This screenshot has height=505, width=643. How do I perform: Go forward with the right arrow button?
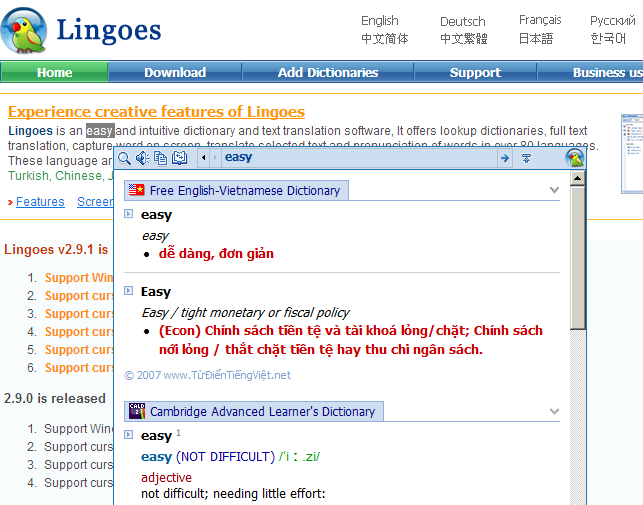pyautogui.click(x=215, y=158)
